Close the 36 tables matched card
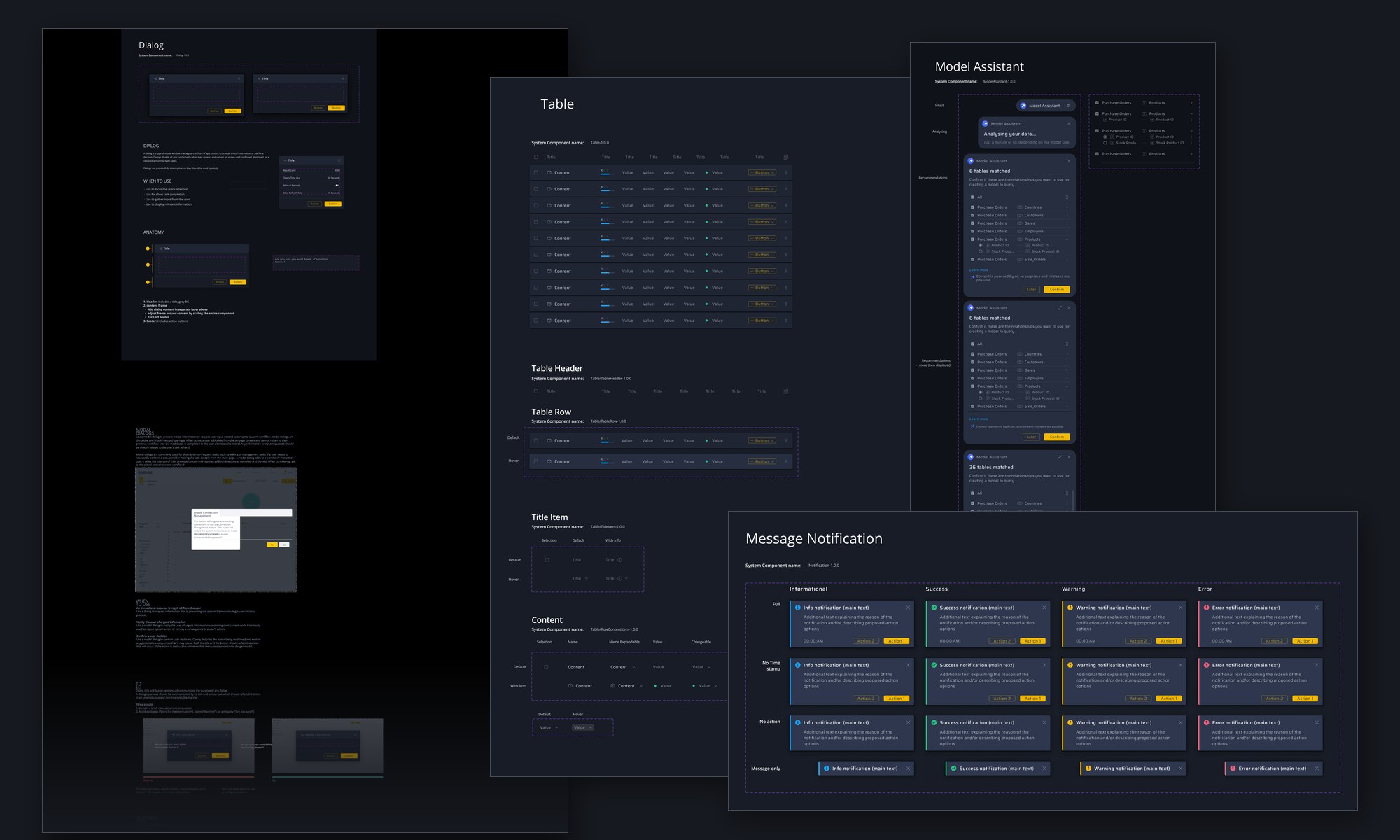 [x=1069, y=457]
